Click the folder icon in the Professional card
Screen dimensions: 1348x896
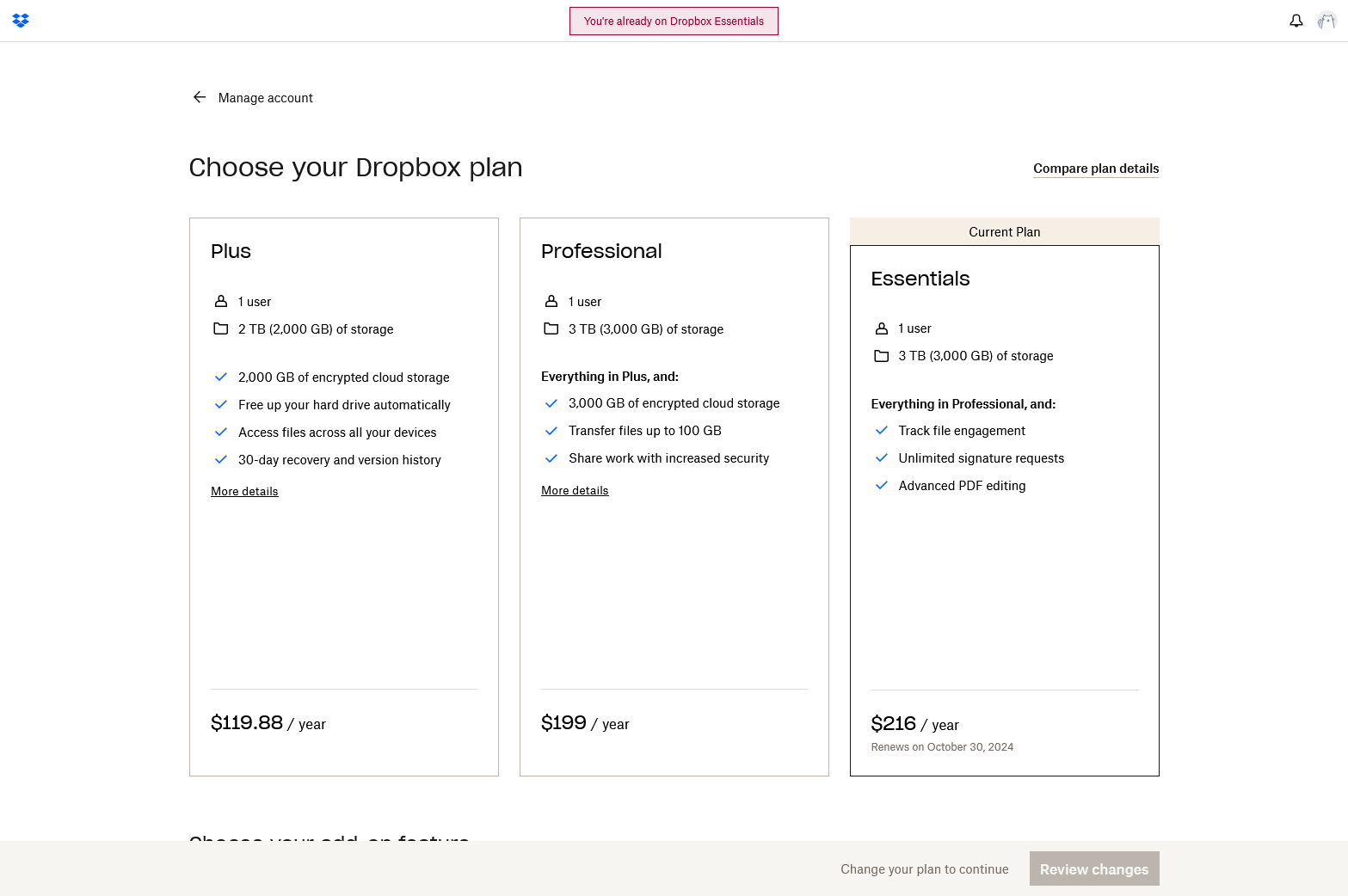pos(551,328)
